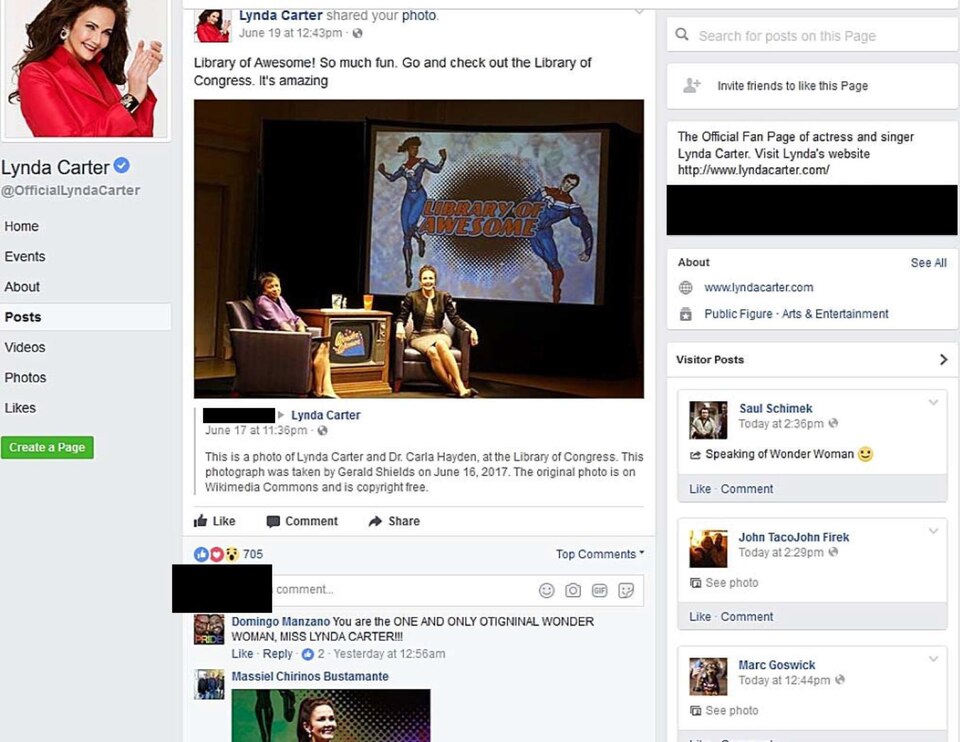This screenshot has height=742, width=960.
Task: Open the Photos section in sidebar
Action: click(25, 377)
